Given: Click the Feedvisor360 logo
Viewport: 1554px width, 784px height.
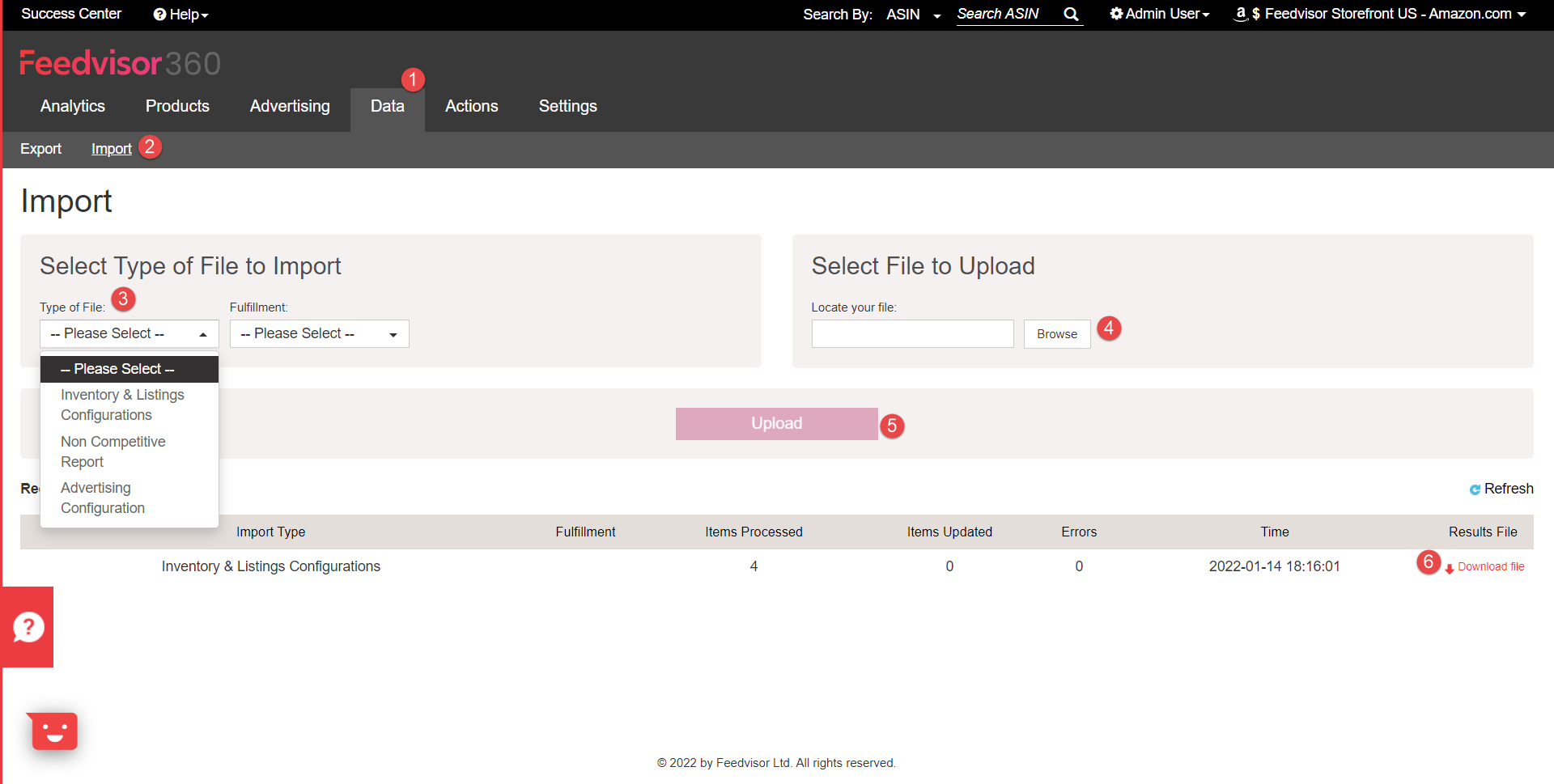Looking at the screenshot, I should click(x=120, y=63).
